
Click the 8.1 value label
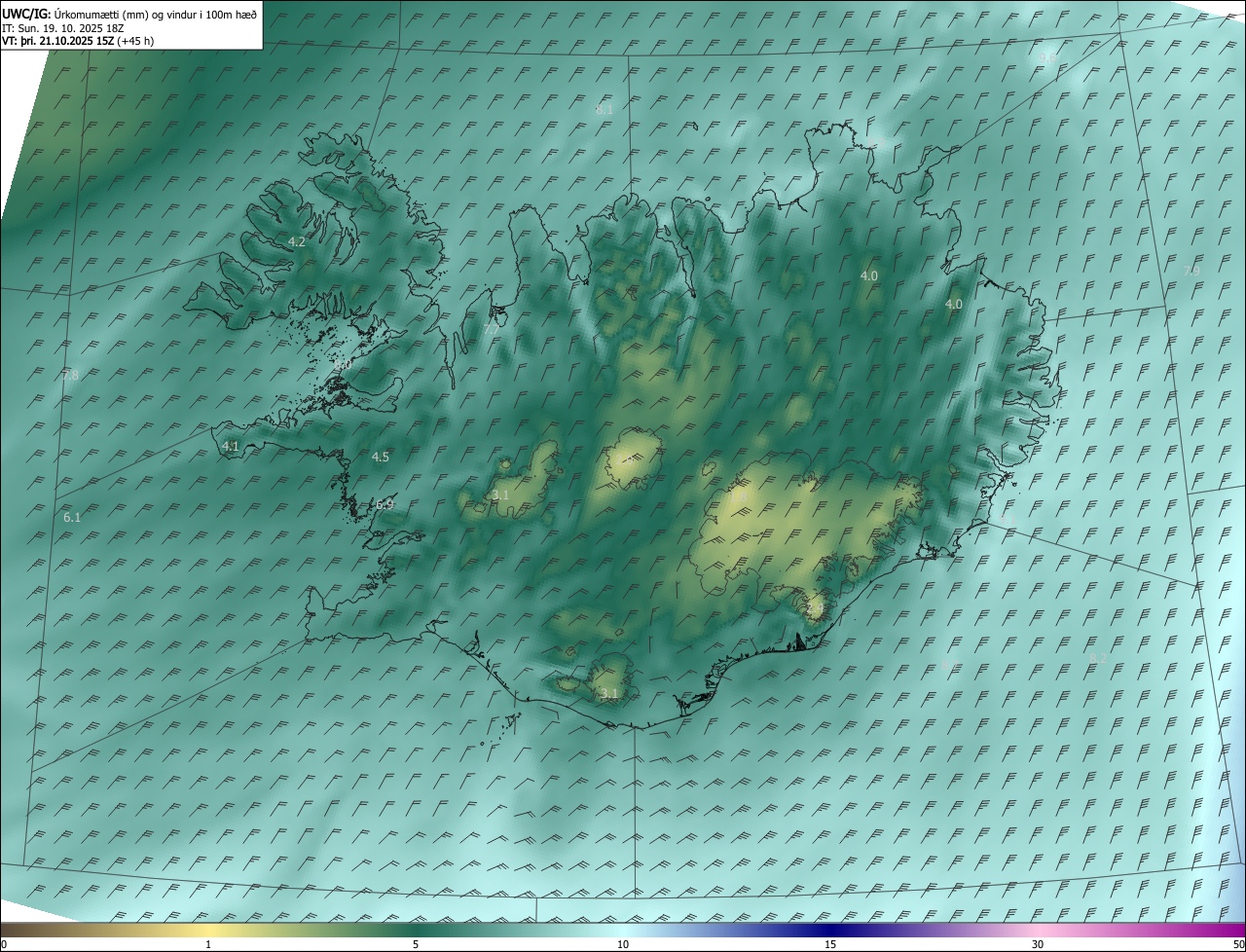coord(605,110)
